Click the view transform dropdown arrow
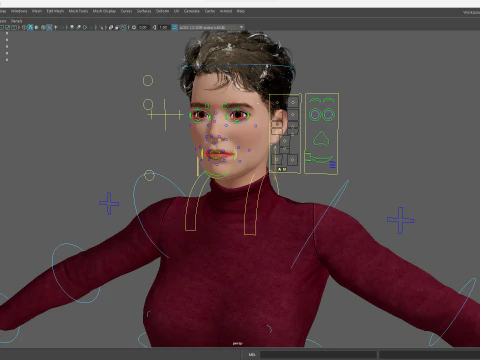The image size is (480, 360). 241,27
